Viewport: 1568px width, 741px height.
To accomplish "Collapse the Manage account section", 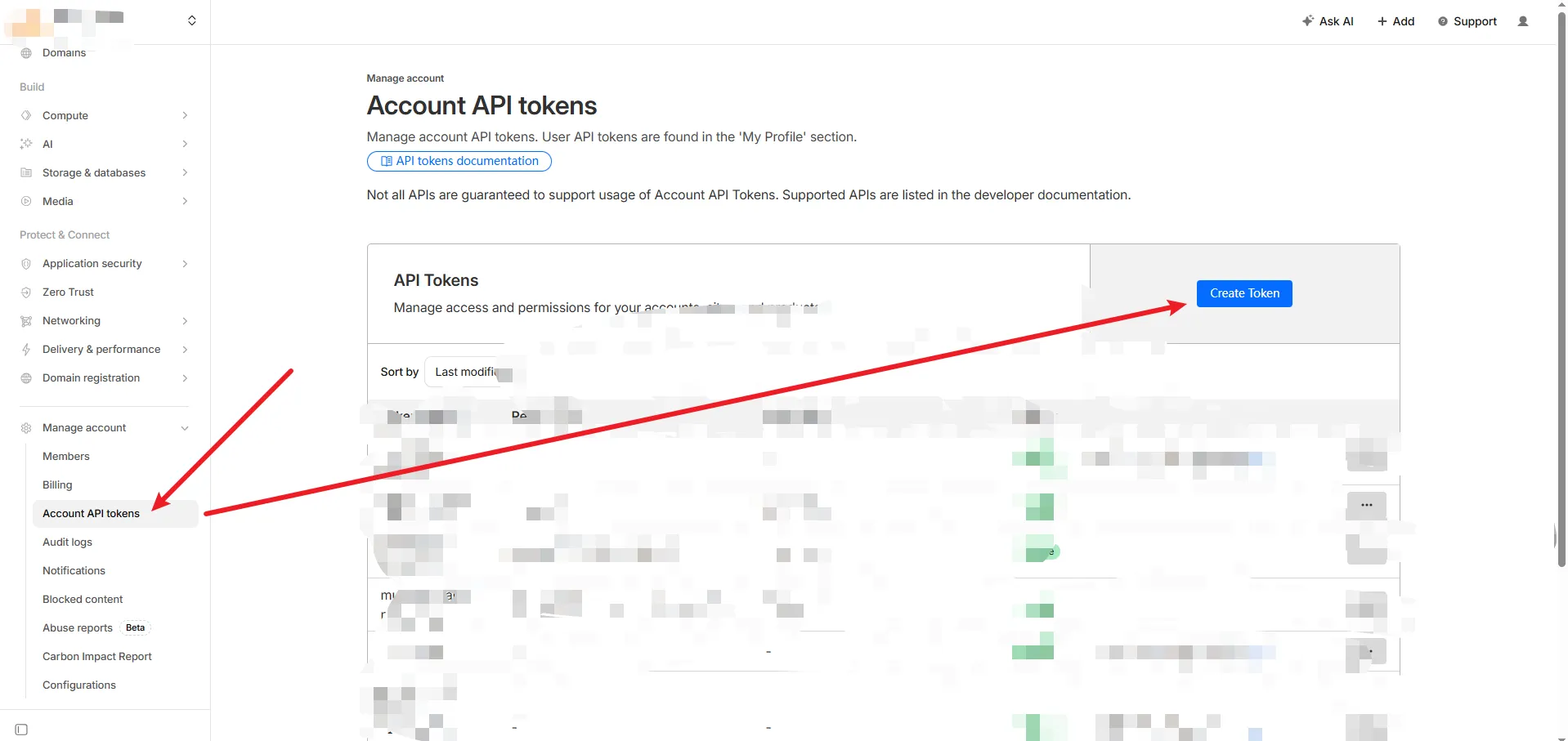I will coord(185,428).
